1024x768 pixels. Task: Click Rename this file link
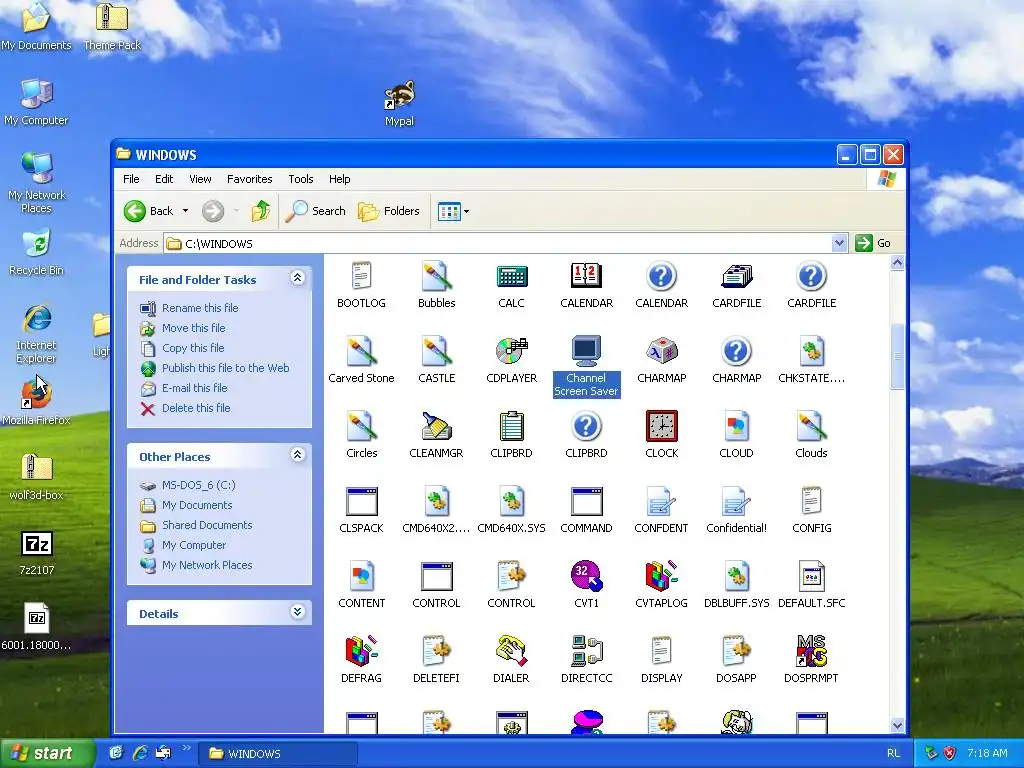point(200,308)
